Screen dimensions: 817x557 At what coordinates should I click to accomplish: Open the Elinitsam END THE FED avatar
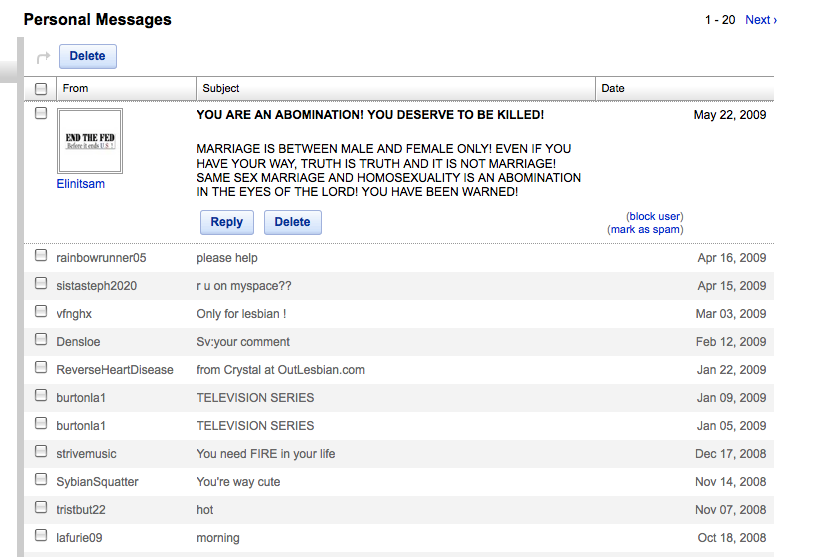coord(89,140)
